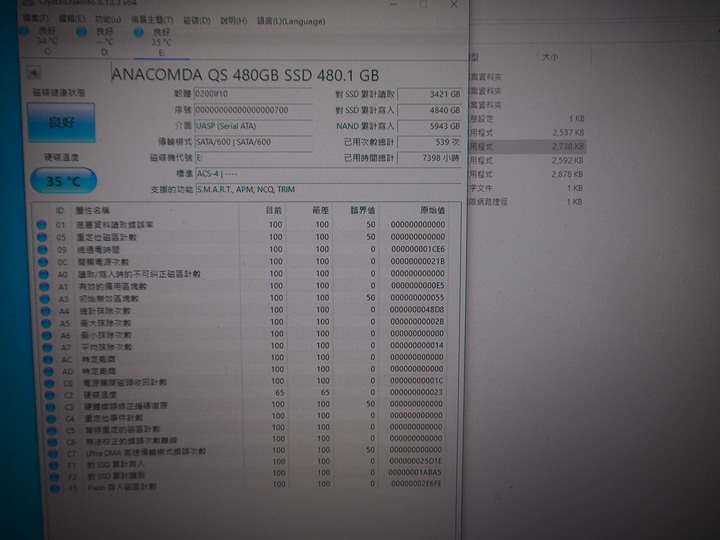Open the 檔案(F) menu
720x540 pixels.
pos(36,18)
